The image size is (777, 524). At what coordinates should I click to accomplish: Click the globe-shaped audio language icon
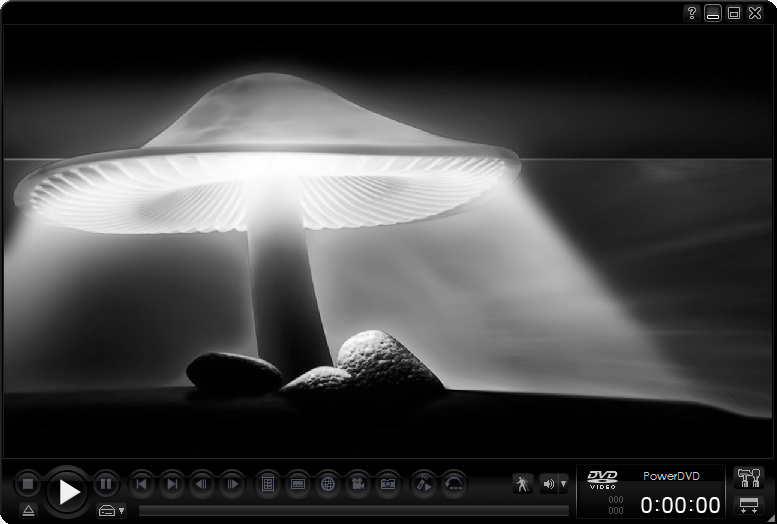(x=327, y=484)
